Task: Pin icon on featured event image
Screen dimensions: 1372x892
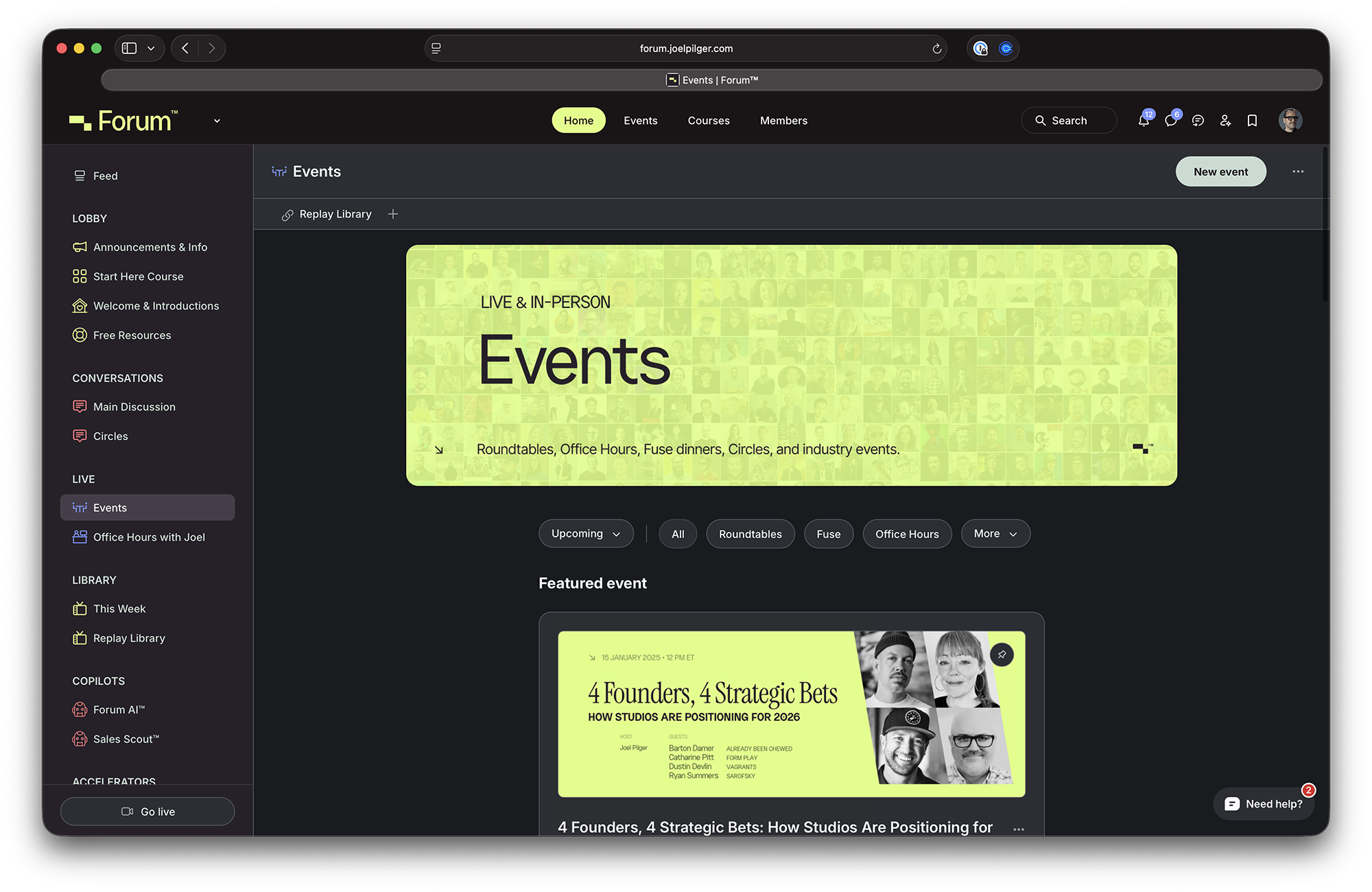Action: [1002, 655]
